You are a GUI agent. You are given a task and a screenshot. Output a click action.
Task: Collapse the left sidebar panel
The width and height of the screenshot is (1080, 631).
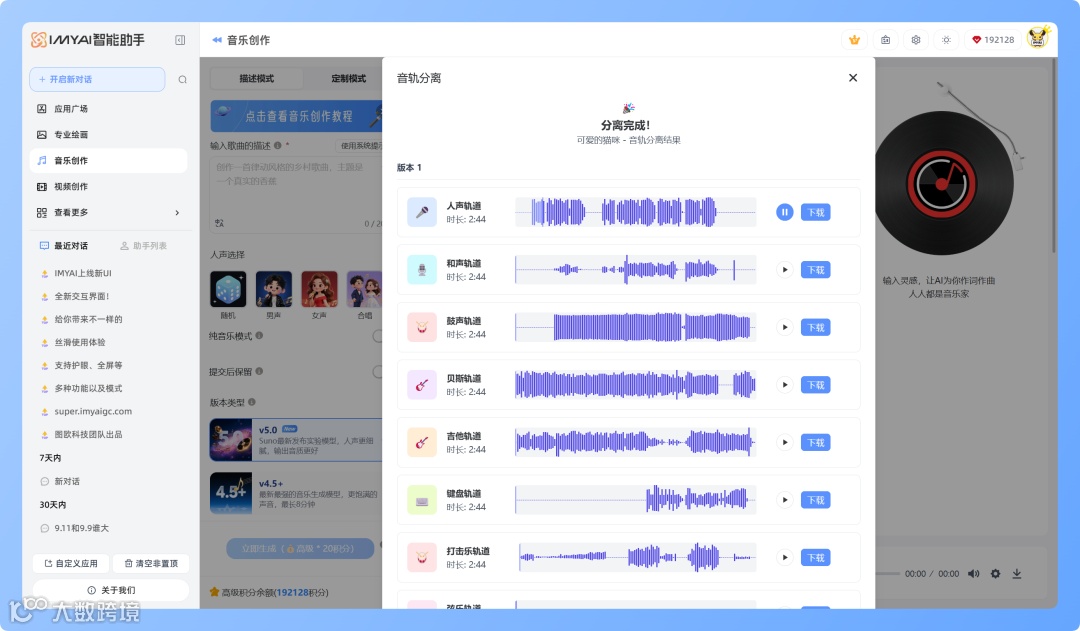180,40
